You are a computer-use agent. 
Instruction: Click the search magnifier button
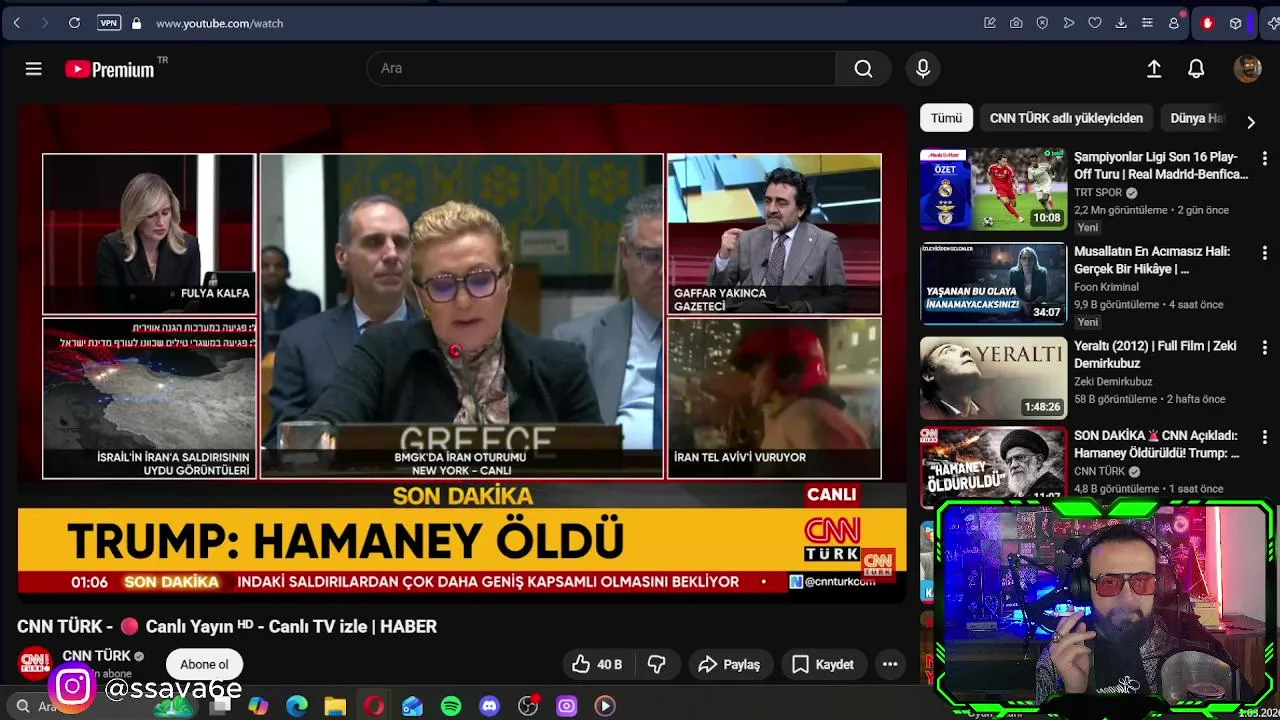click(x=863, y=68)
